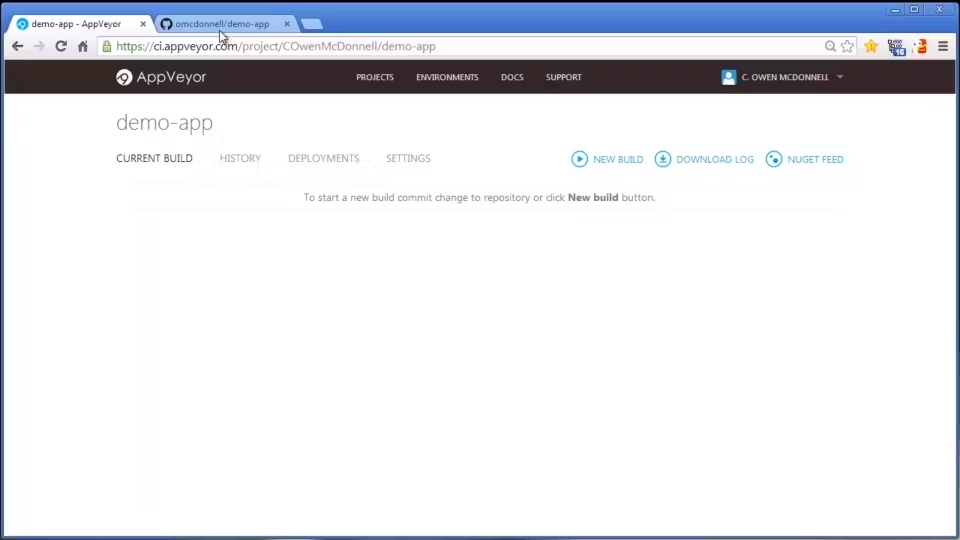Click the green padlock security icon
Viewport: 960px width, 540px height.
pyautogui.click(x=107, y=47)
